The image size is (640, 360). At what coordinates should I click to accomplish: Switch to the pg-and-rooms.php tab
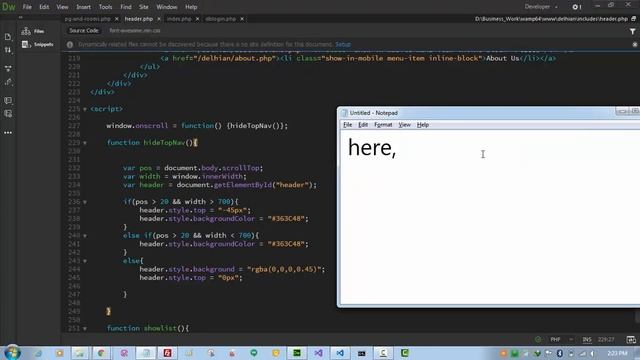click(88, 19)
